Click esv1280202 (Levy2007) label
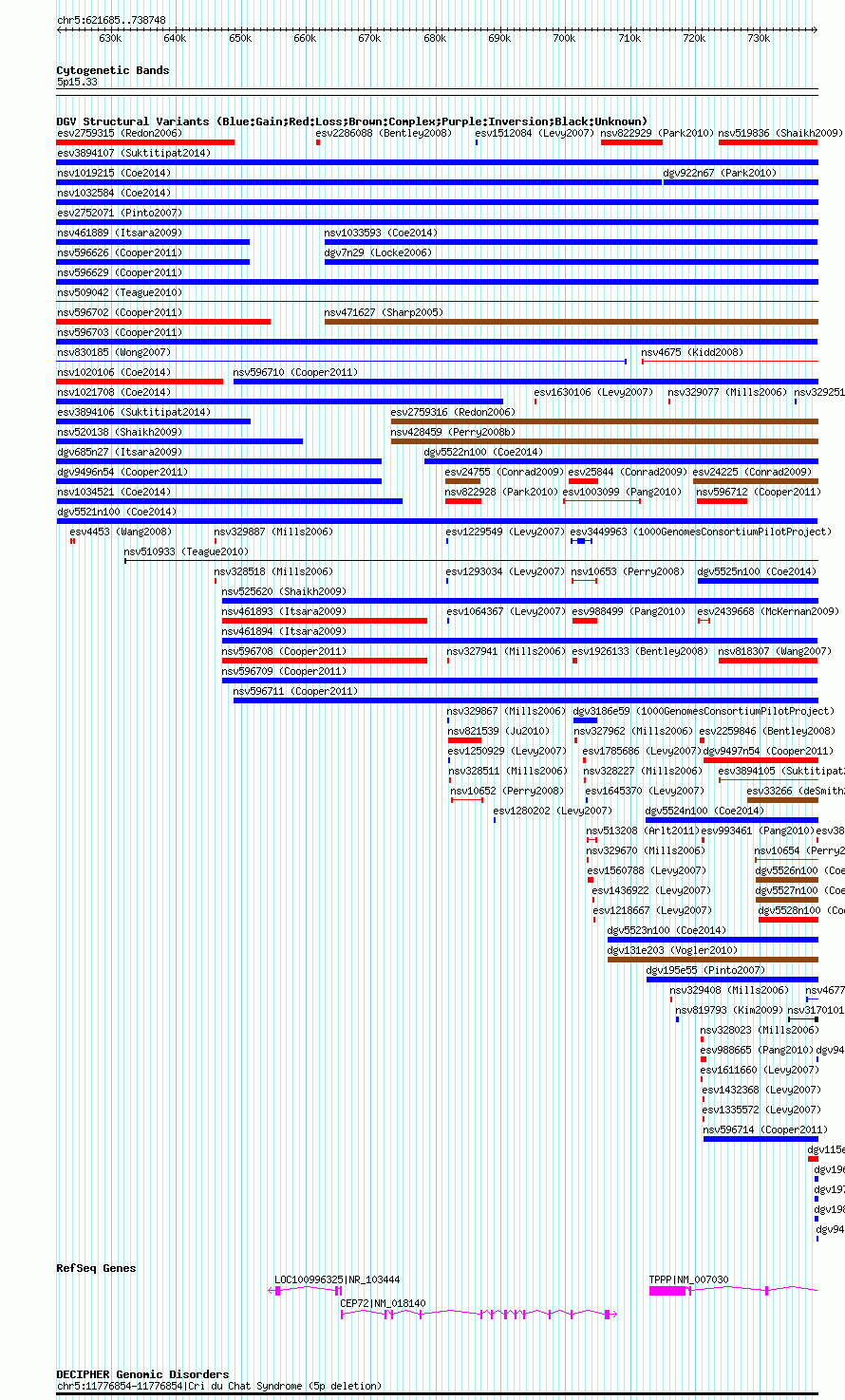845x1400 pixels. click(x=553, y=812)
